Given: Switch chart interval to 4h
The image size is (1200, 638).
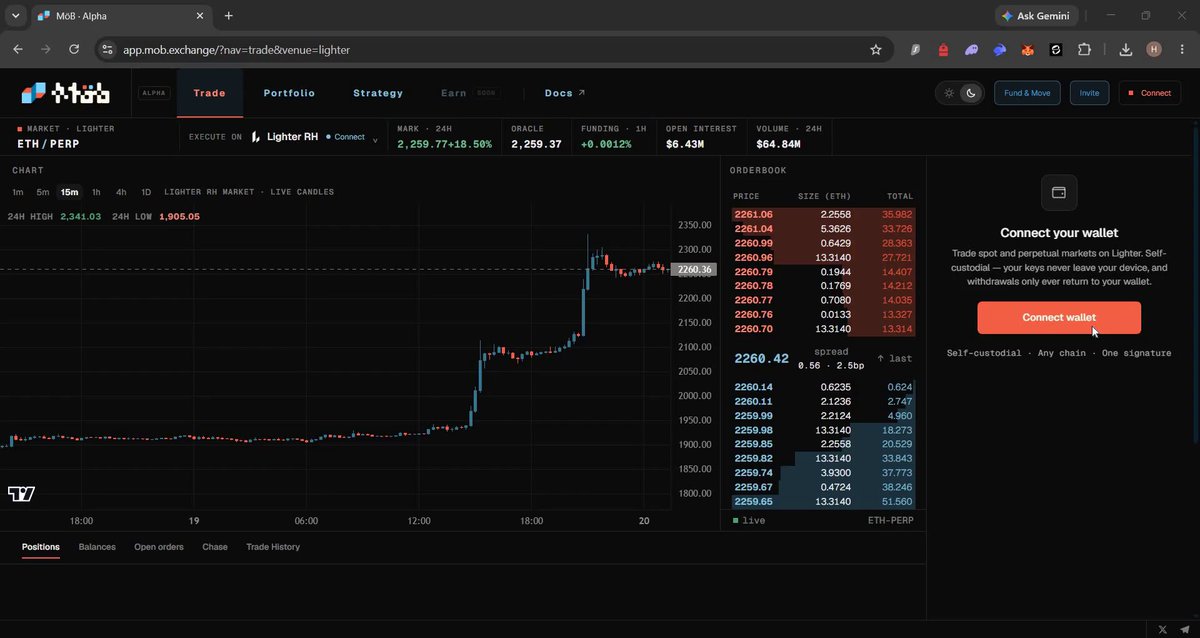Looking at the screenshot, I should 121,192.
